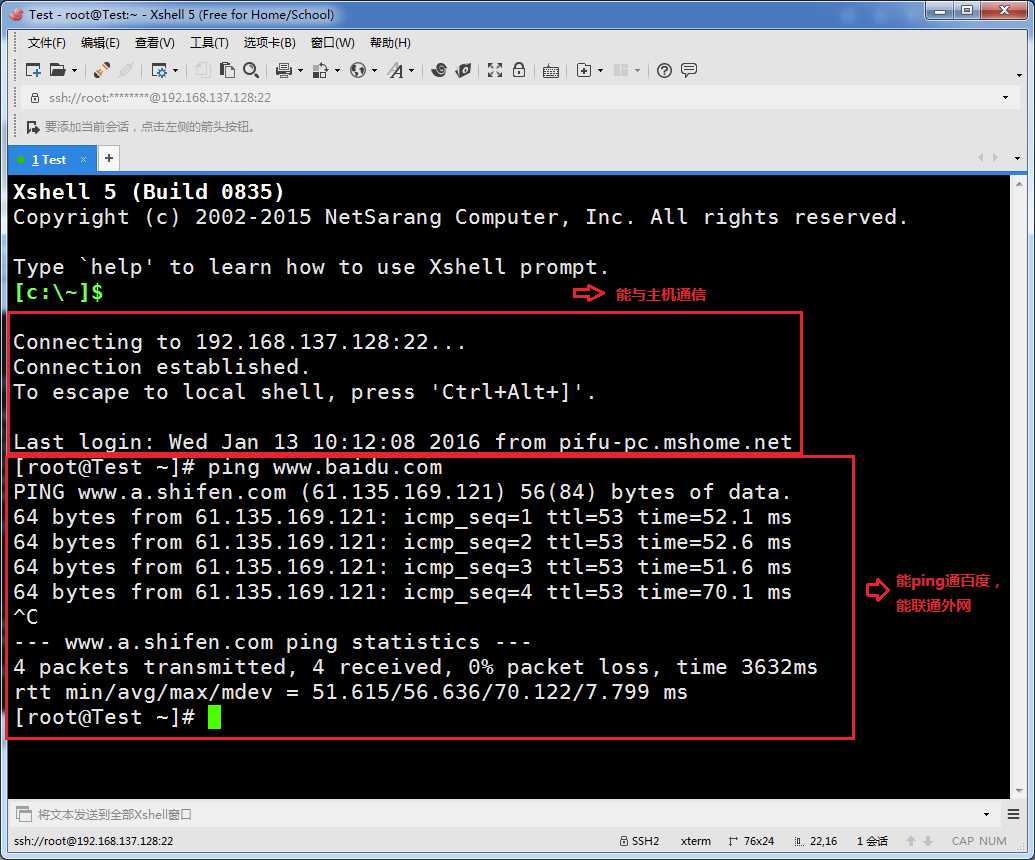Open the 查看(V) menu
The height and width of the screenshot is (860, 1035).
coord(154,43)
